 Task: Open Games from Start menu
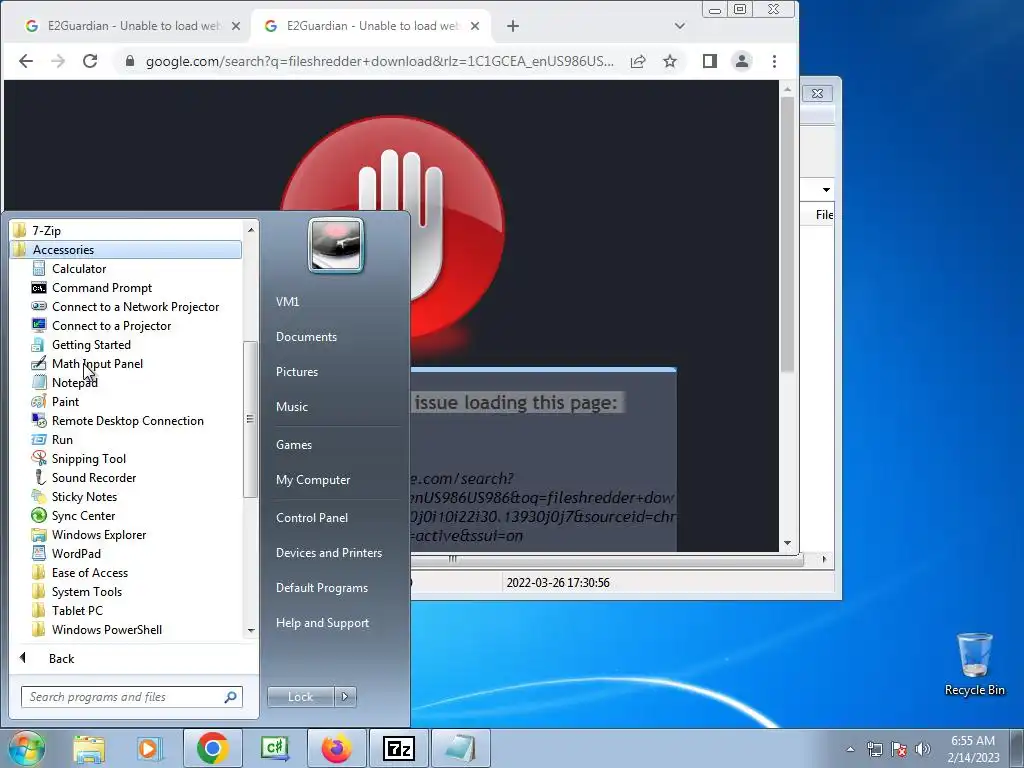click(x=294, y=445)
